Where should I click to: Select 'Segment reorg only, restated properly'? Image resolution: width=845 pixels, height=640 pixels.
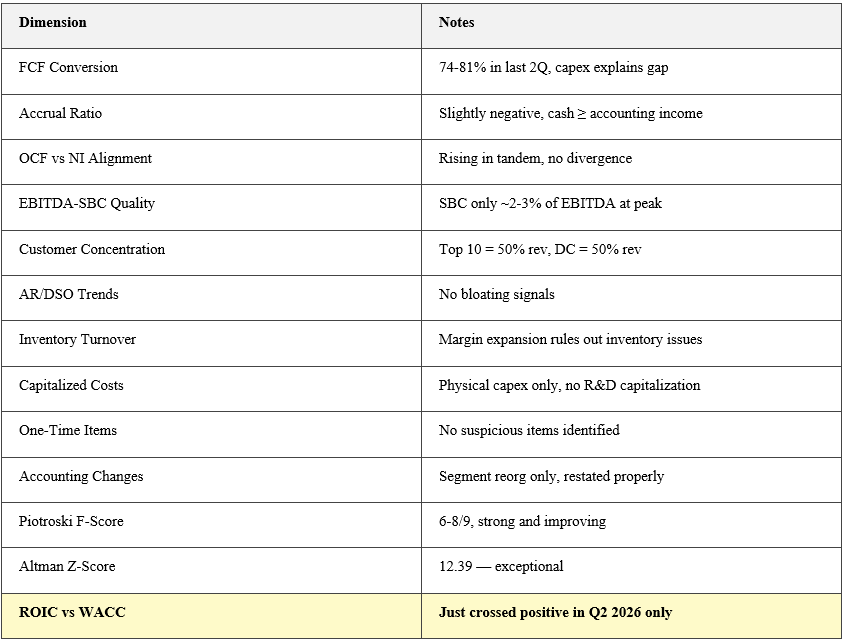pyautogui.click(x=551, y=476)
